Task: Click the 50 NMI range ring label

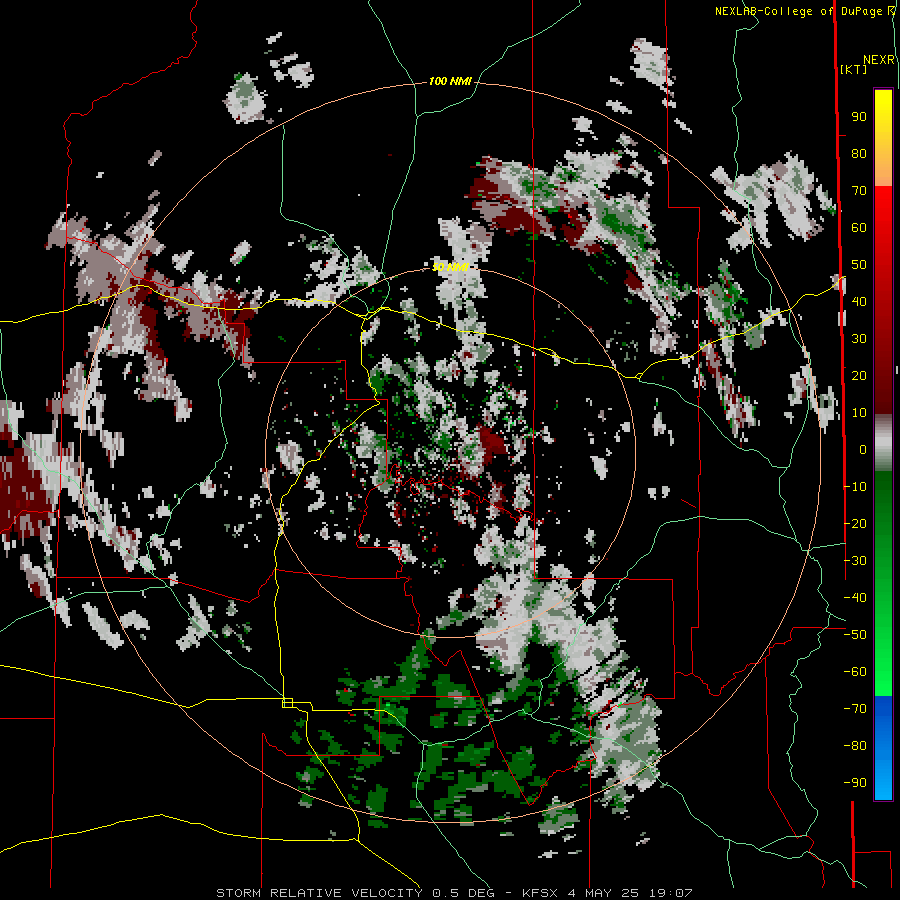Action: pos(450,267)
